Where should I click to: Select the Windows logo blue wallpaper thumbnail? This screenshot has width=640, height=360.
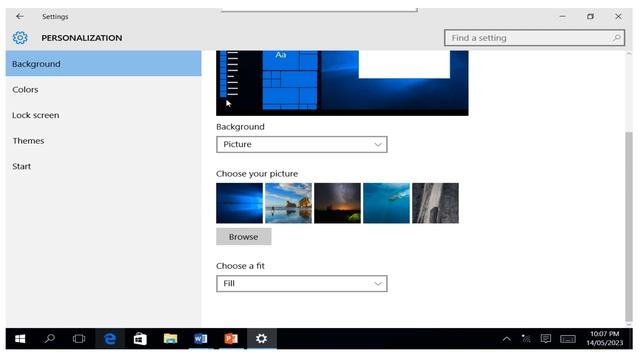point(240,203)
